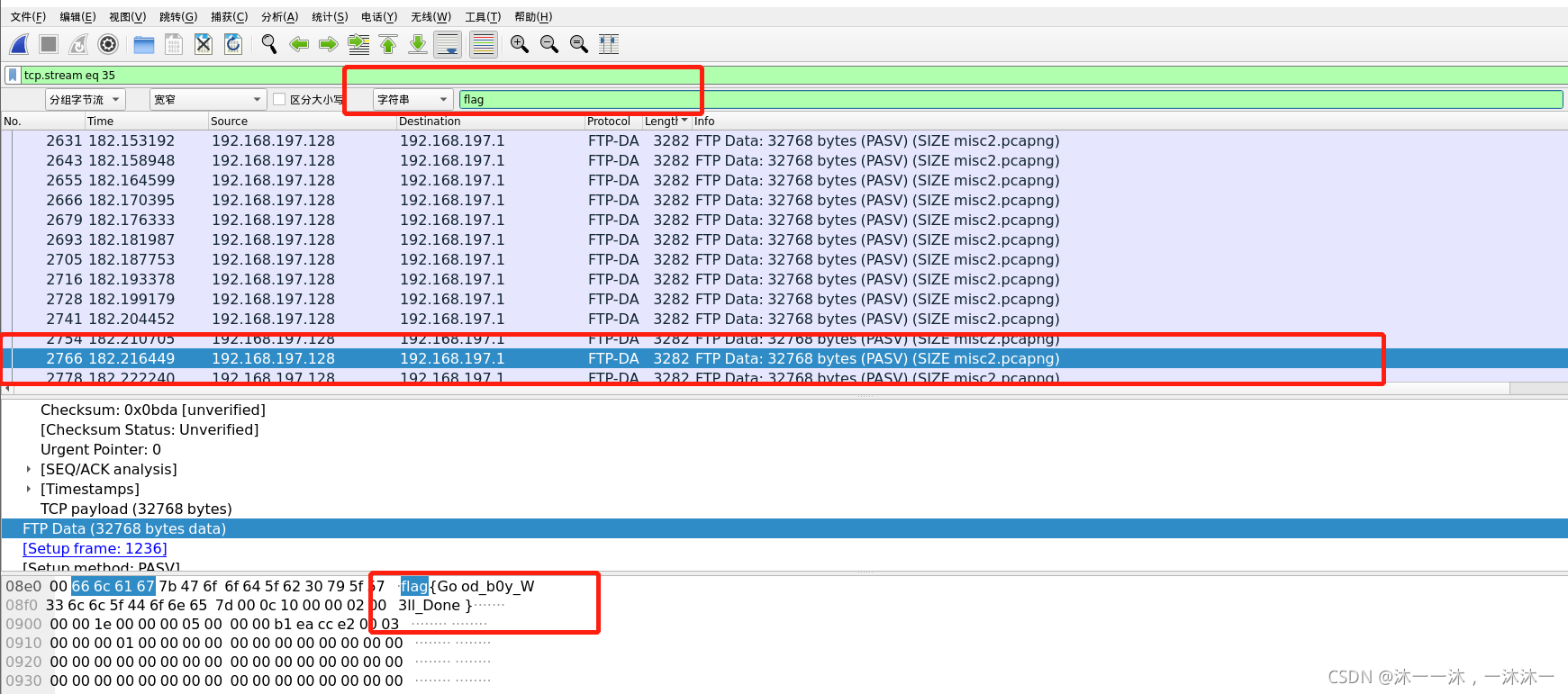Open the 编辑(E) menu
Screen dimensions: 1568x694
[77, 17]
